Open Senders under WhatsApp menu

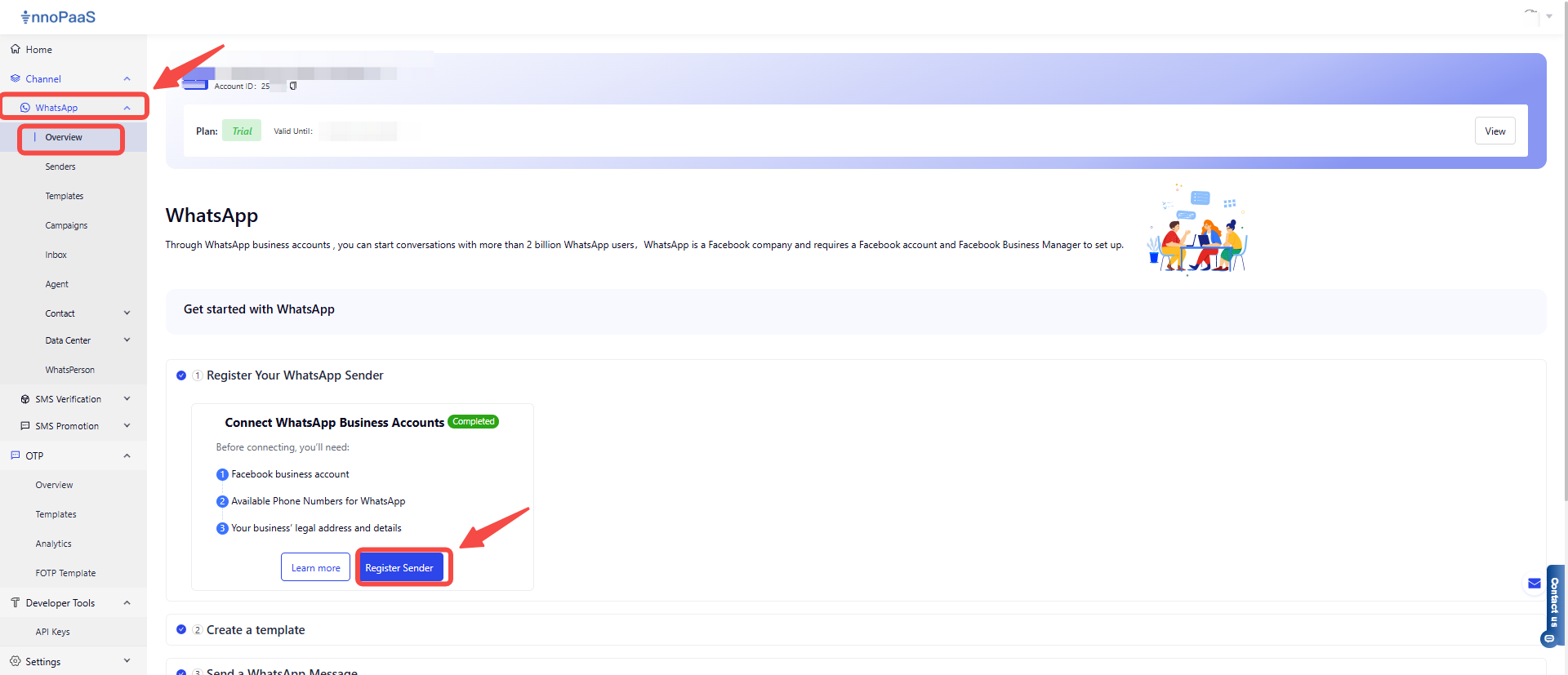tap(60, 167)
